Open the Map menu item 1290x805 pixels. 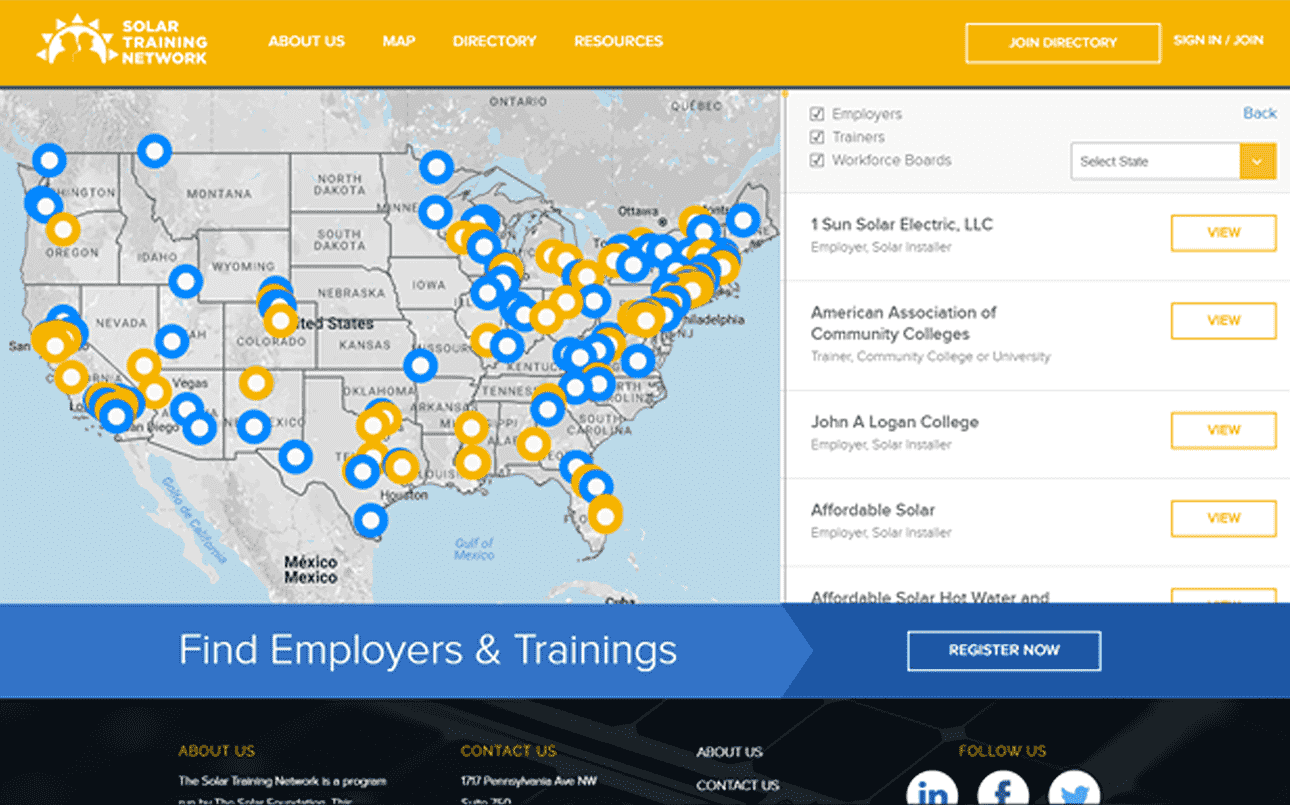click(x=398, y=41)
